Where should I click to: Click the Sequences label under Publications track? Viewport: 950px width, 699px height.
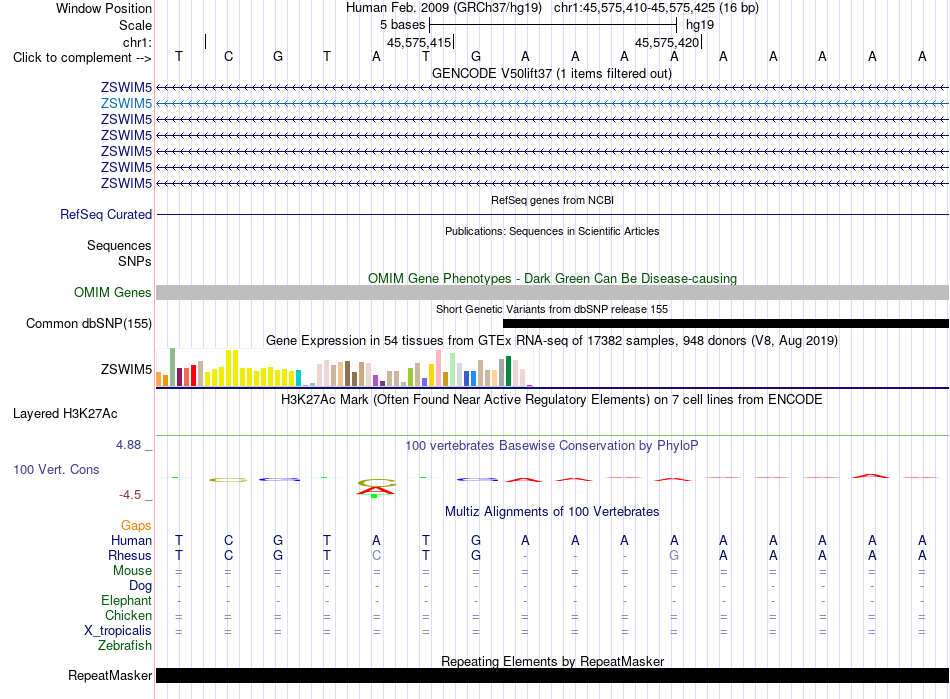point(119,245)
